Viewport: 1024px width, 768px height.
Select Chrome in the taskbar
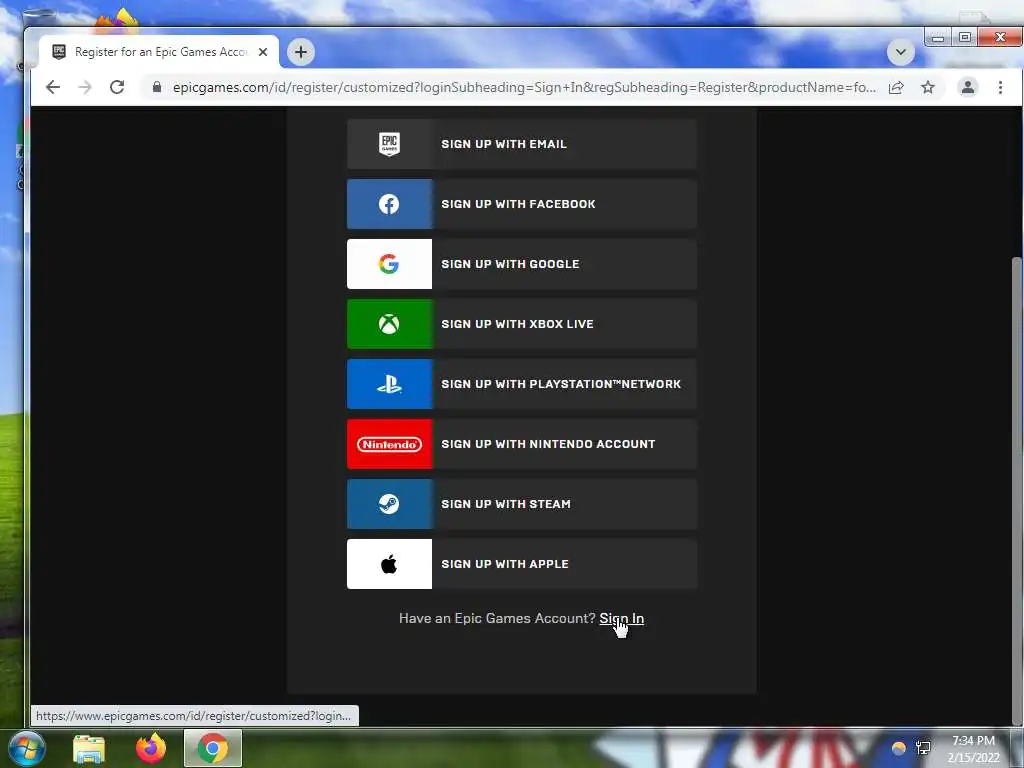[x=213, y=748]
